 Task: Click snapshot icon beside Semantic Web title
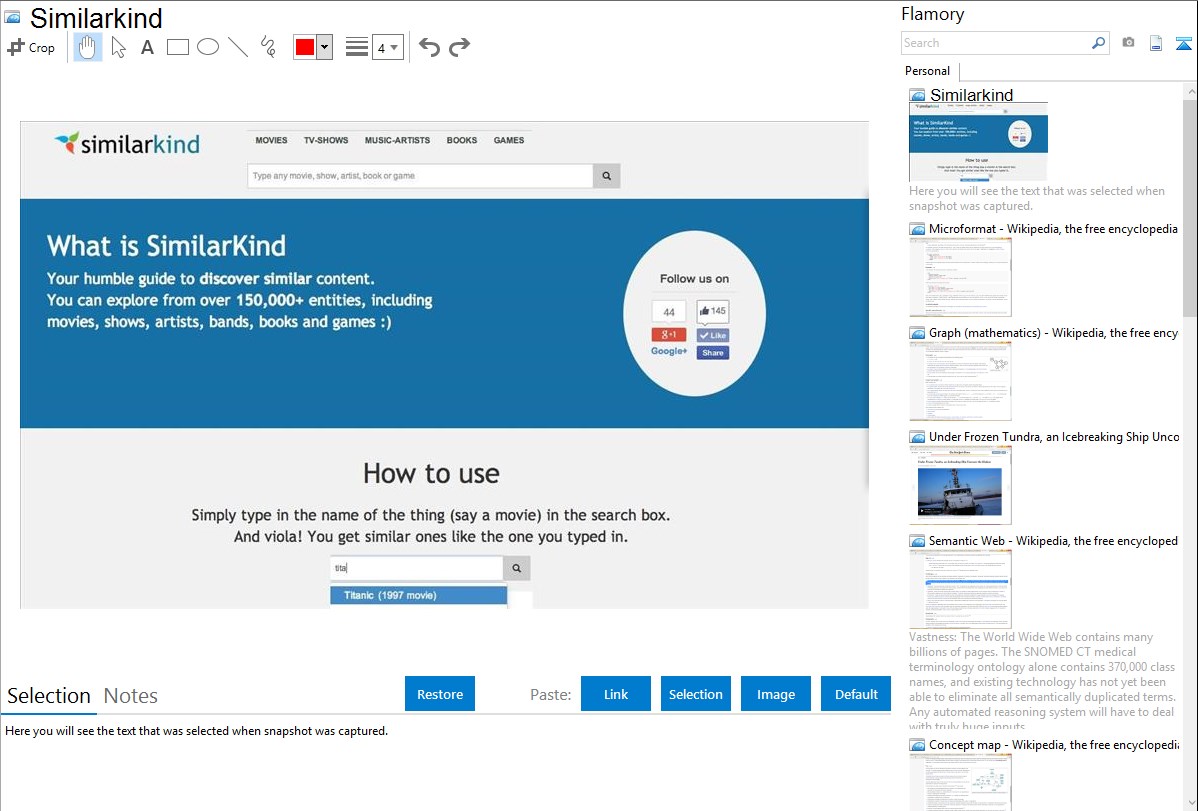pos(917,540)
